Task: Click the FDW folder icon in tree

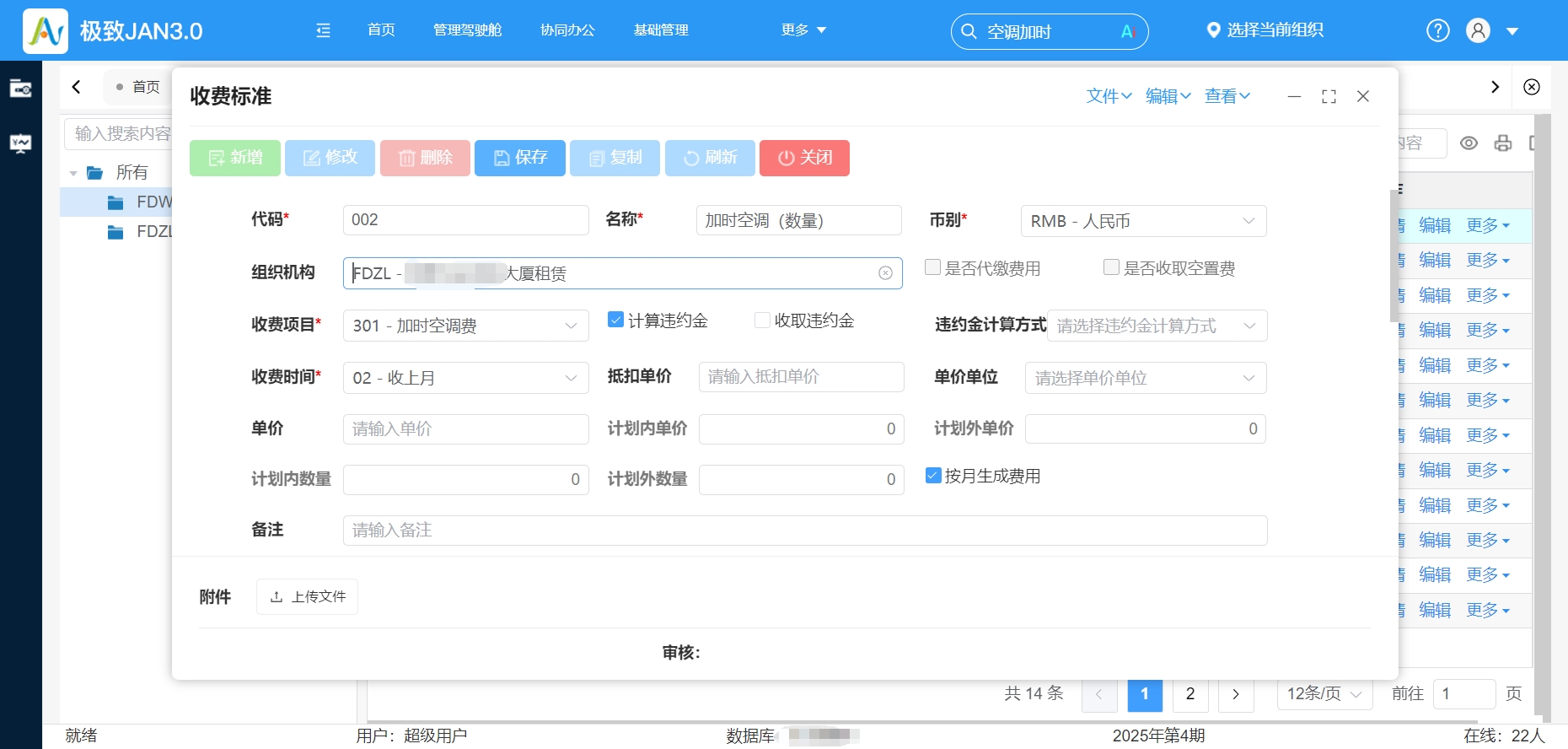Action: pyautogui.click(x=115, y=202)
